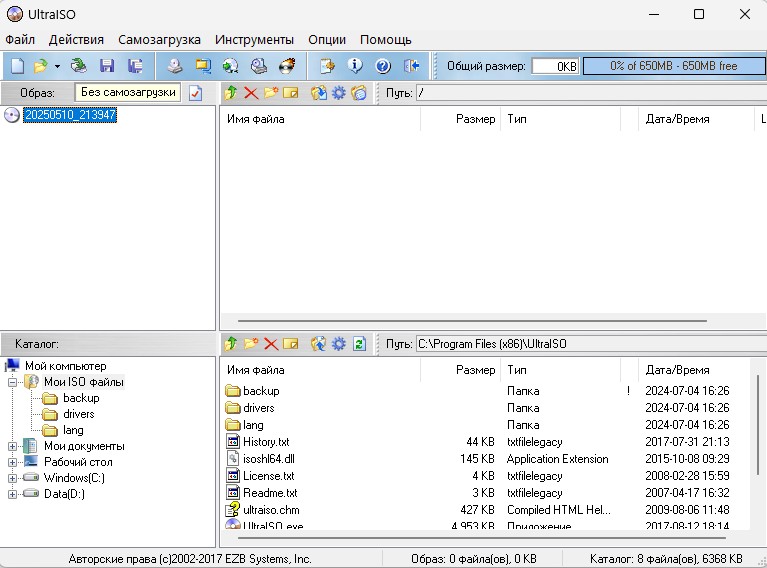Open the Файл menu
Viewport: 767px width, 568px height.
(20, 40)
